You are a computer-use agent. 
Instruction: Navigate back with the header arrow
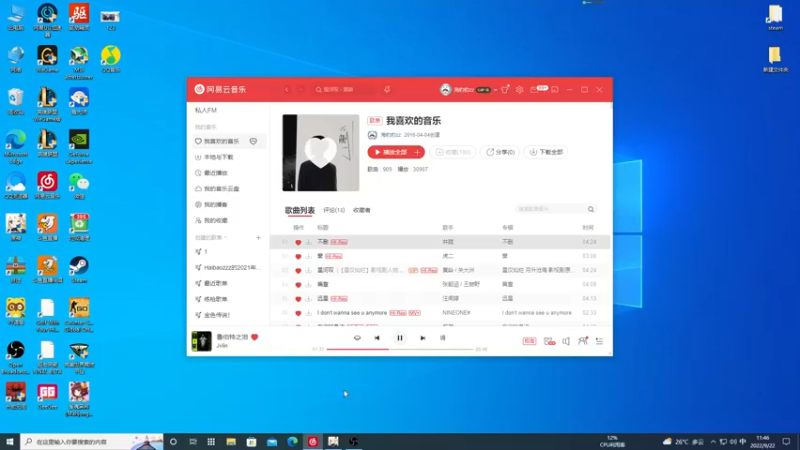[x=287, y=89]
